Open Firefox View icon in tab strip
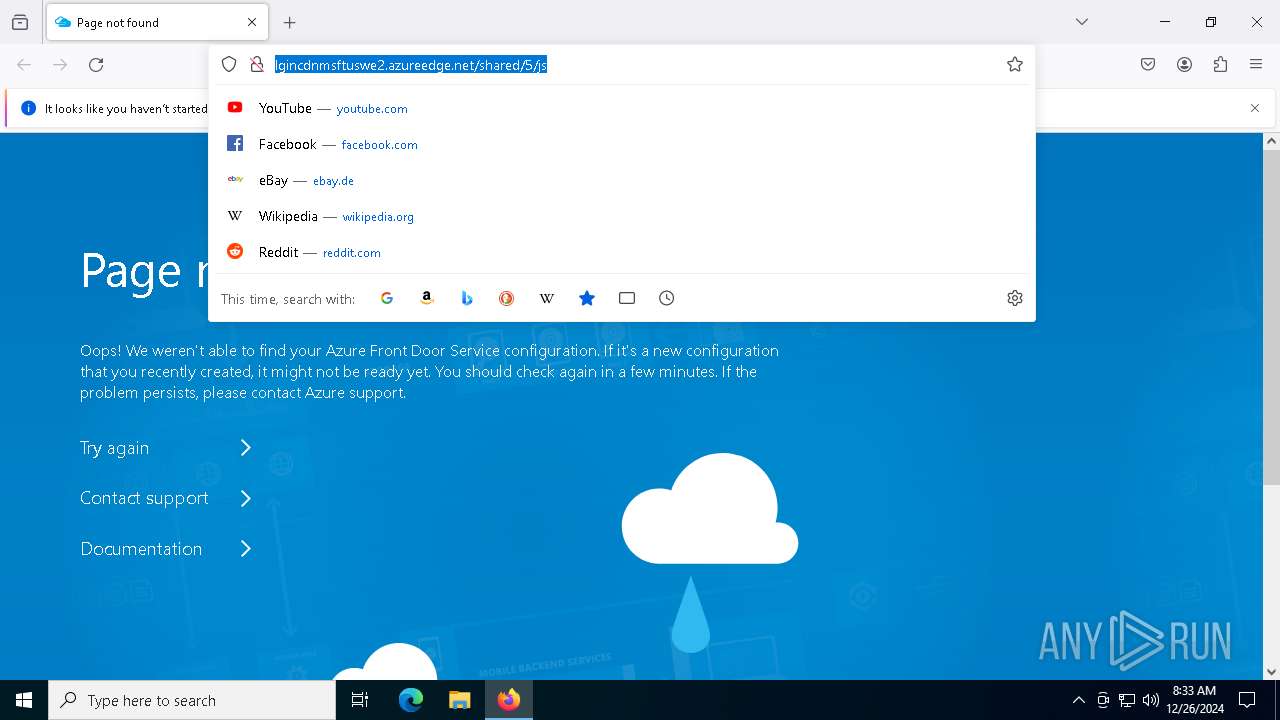Image resolution: width=1280 pixels, height=720 pixels. 20,22
